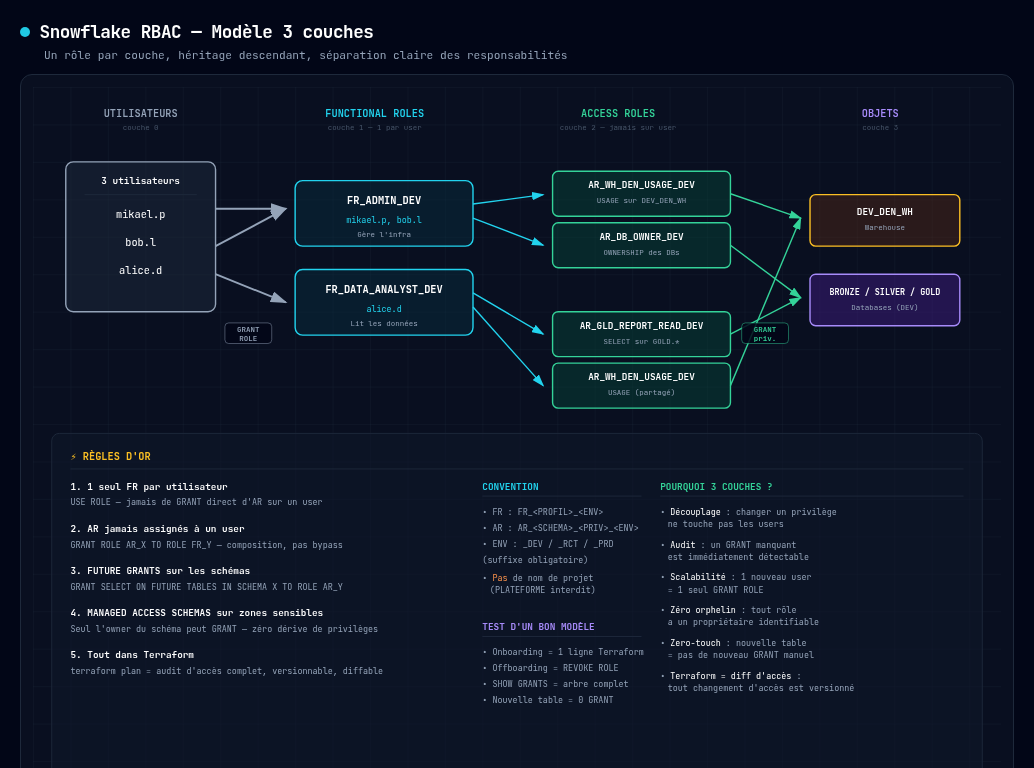The width and height of the screenshot is (1034, 768).
Task: Click the GRANT priv. badge
Action: pyautogui.click(x=765, y=334)
